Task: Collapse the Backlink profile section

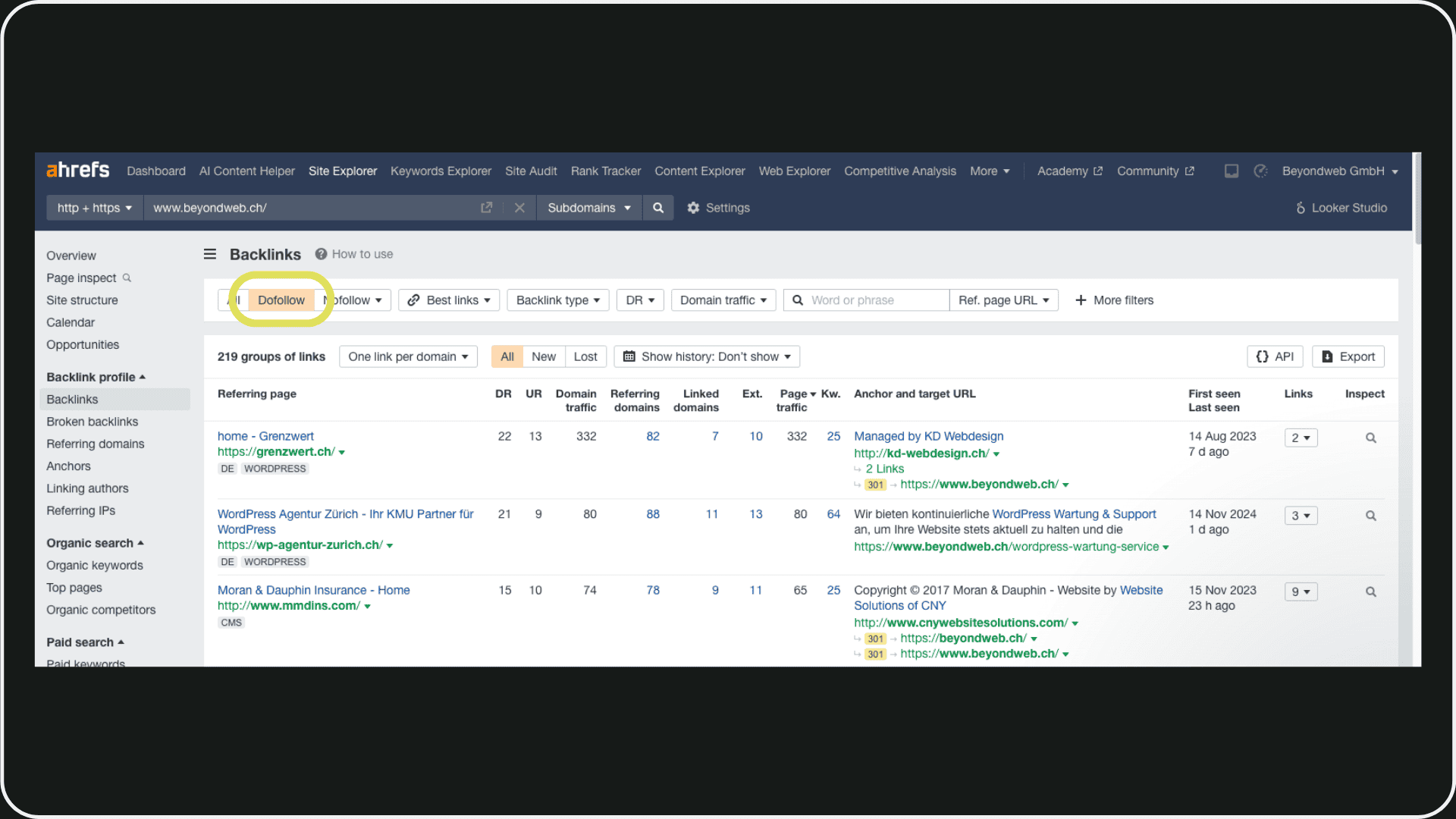Action: pyautogui.click(x=96, y=377)
